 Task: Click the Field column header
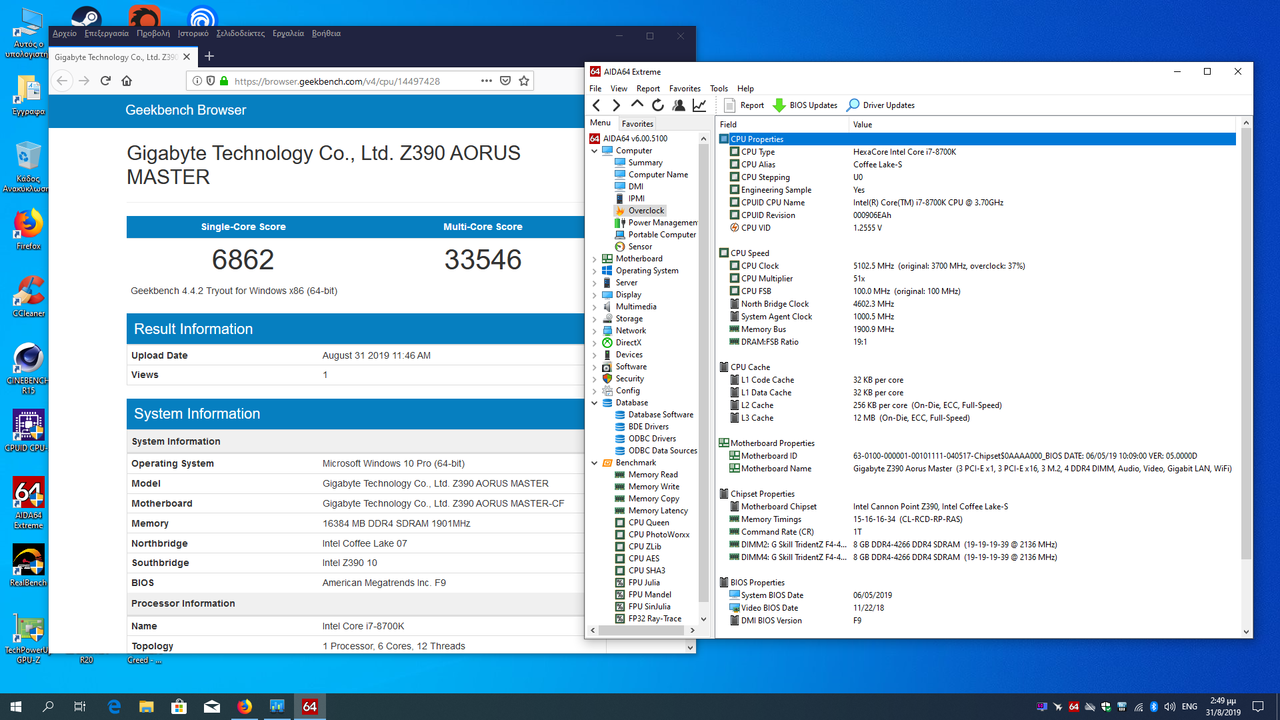(783, 125)
